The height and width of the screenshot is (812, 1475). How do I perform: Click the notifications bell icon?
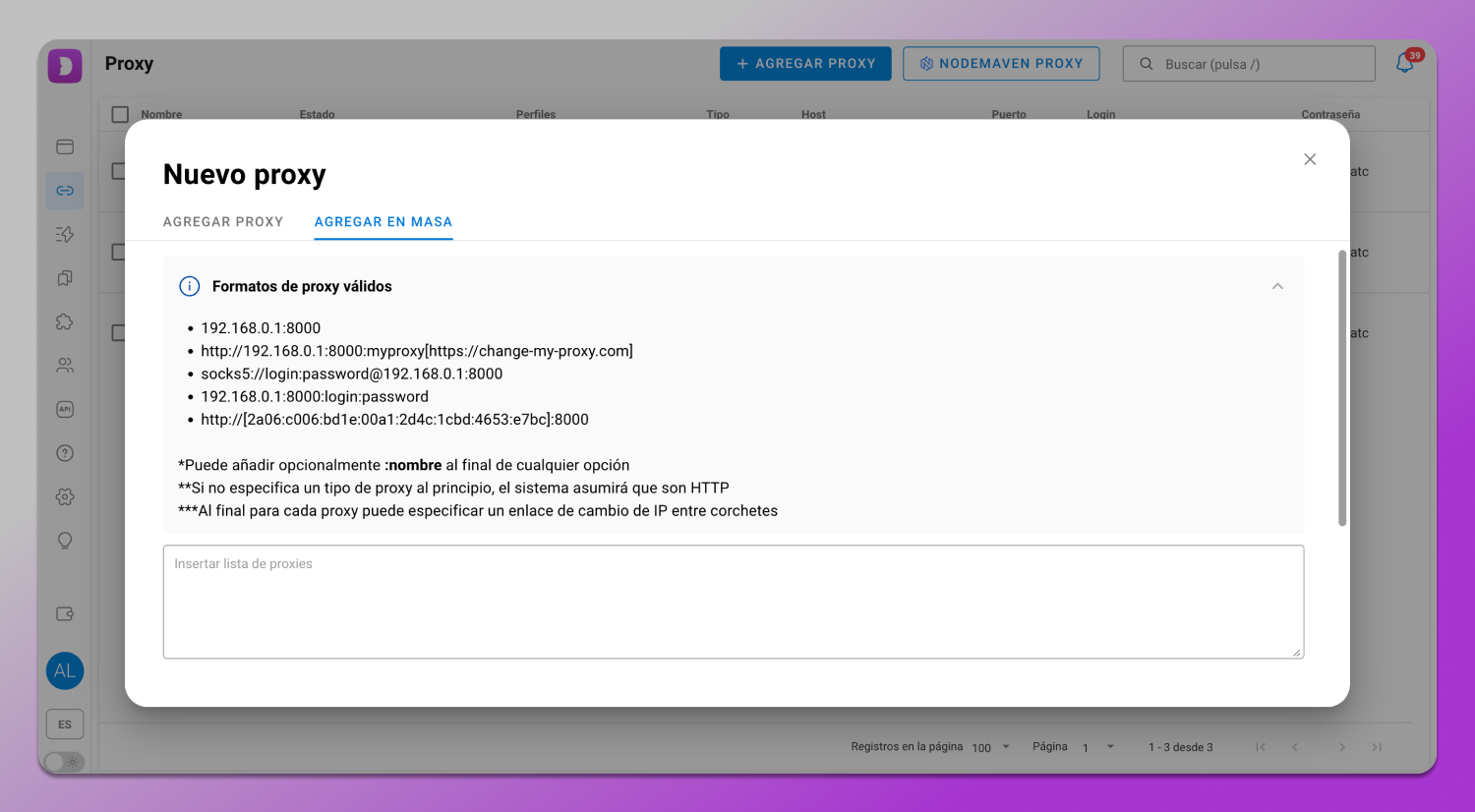1405,64
